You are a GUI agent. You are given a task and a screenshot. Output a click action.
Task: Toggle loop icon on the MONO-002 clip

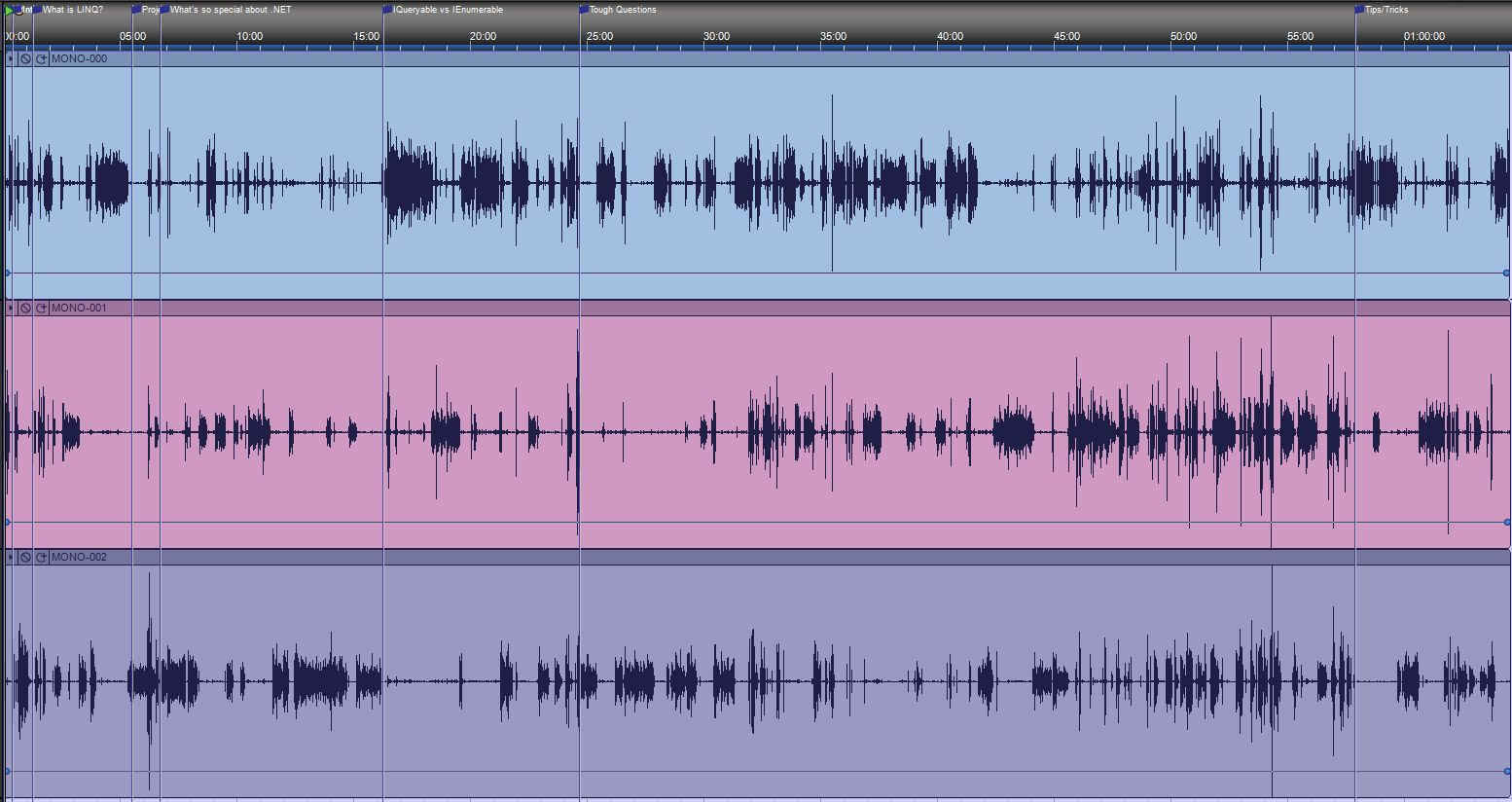point(42,557)
